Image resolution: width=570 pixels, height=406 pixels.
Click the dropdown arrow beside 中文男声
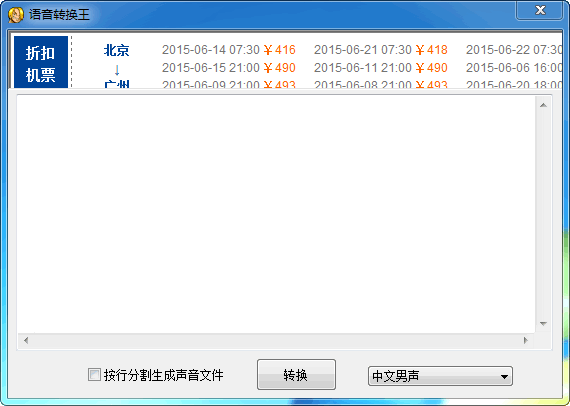(x=504, y=377)
